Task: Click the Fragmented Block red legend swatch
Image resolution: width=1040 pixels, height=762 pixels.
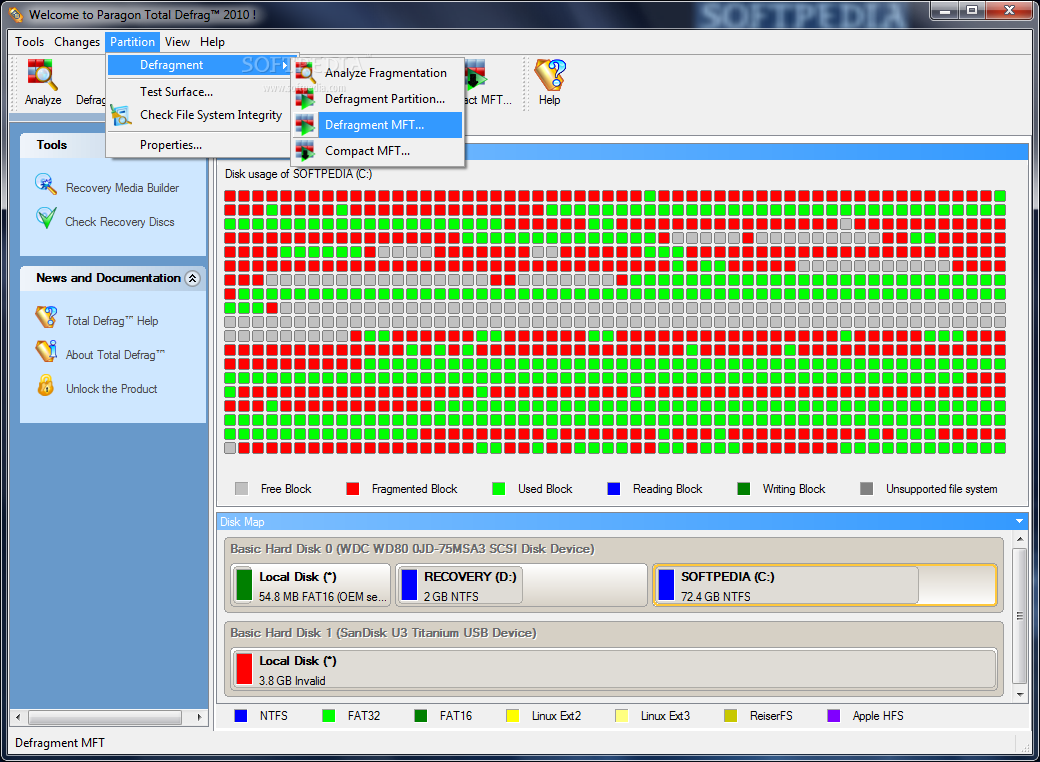Action: tap(352, 489)
